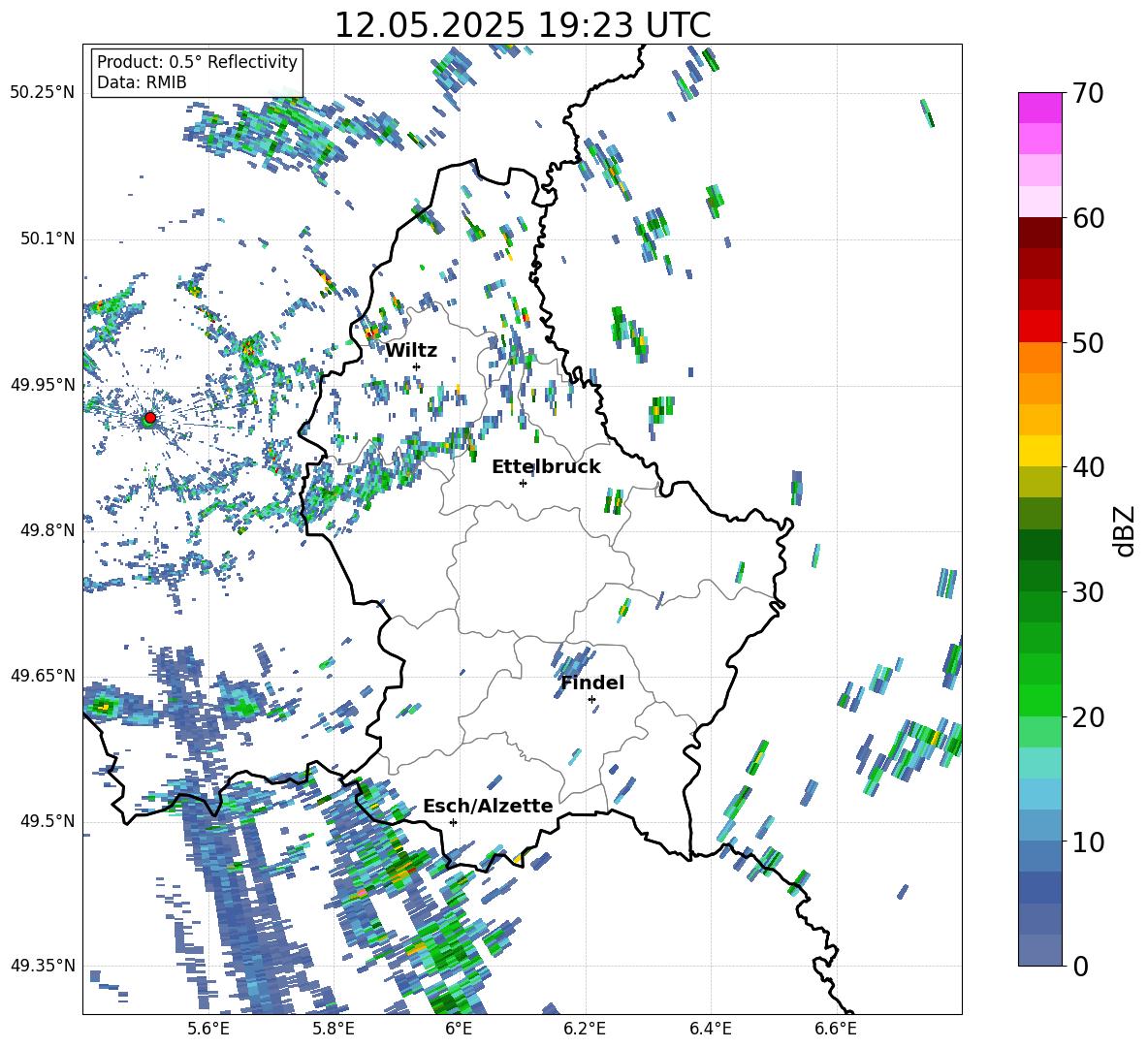The height and width of the screenshot is (1048, 1148).
Task: Click the 49.5°N latitude label
Action: pyautogui.click(x=48, y=821)
